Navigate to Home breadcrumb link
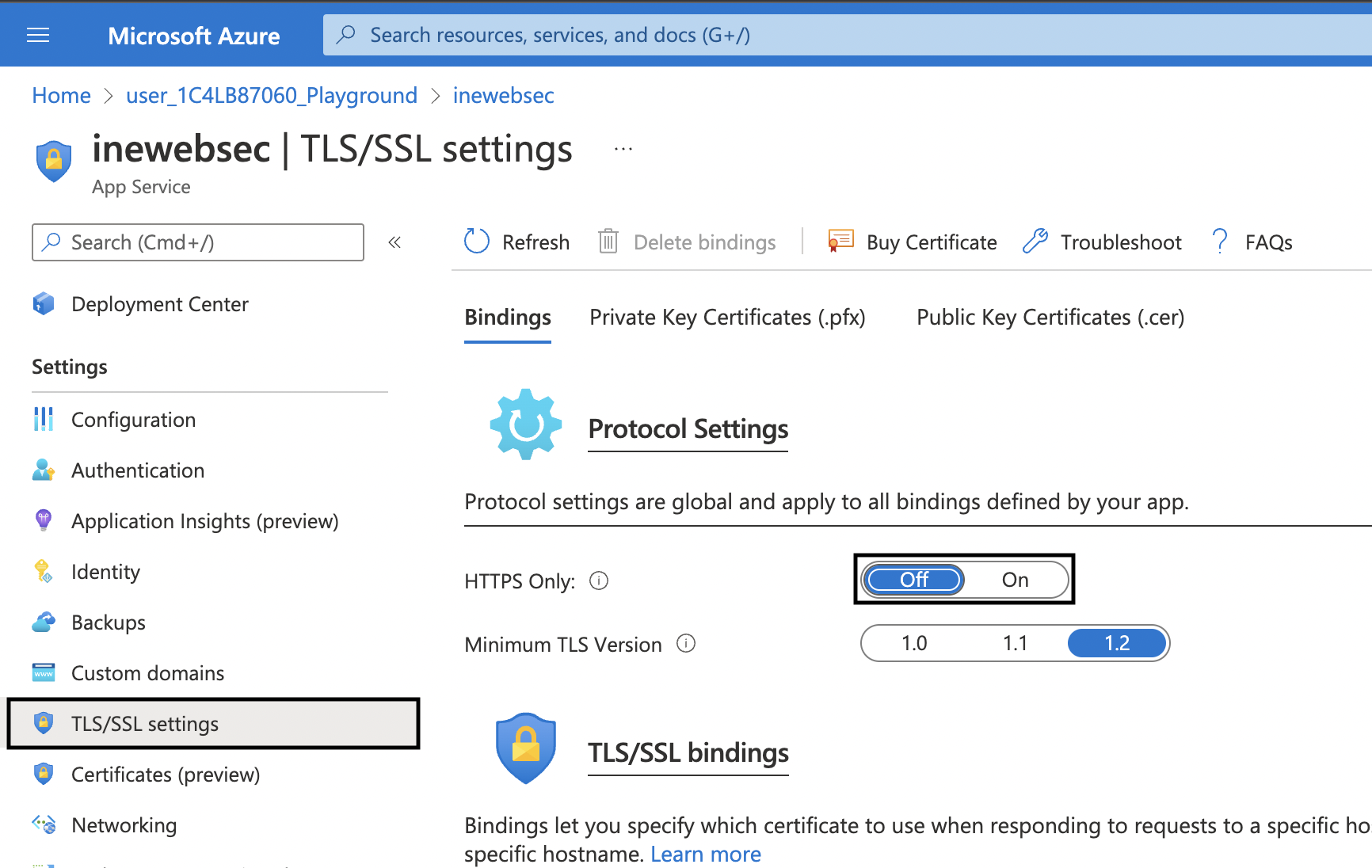The width and height of the screenshot is (1372, 868). tap(61, 96)
